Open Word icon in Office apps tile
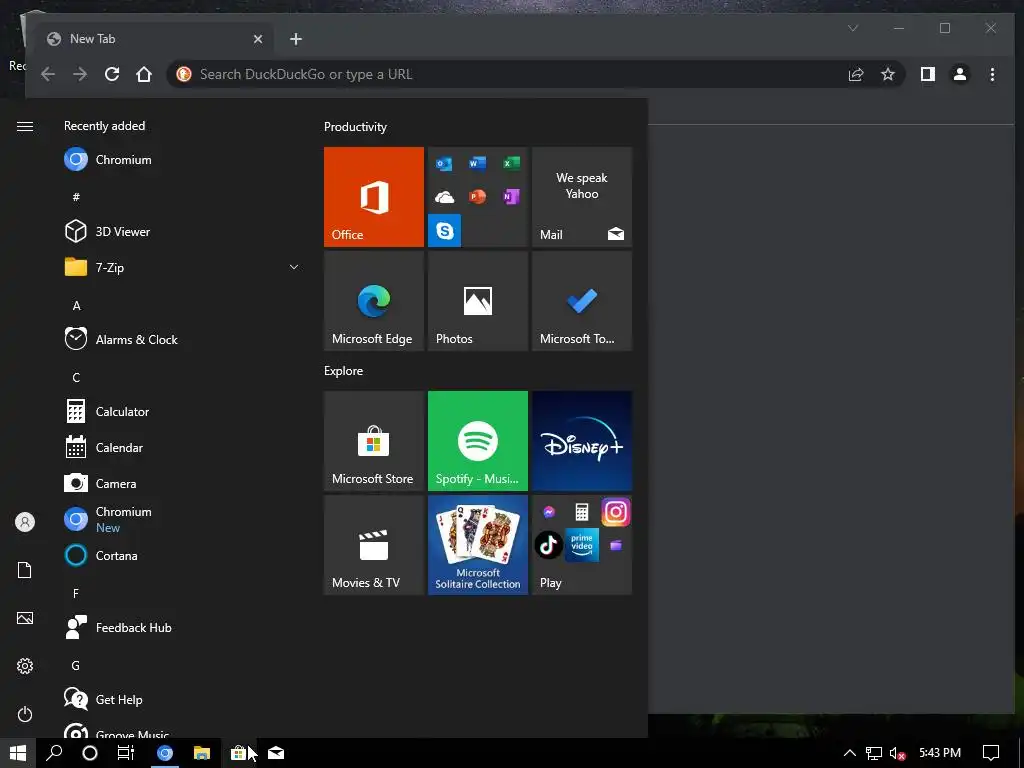This screenshot has width=1024, height=768. 477,163
